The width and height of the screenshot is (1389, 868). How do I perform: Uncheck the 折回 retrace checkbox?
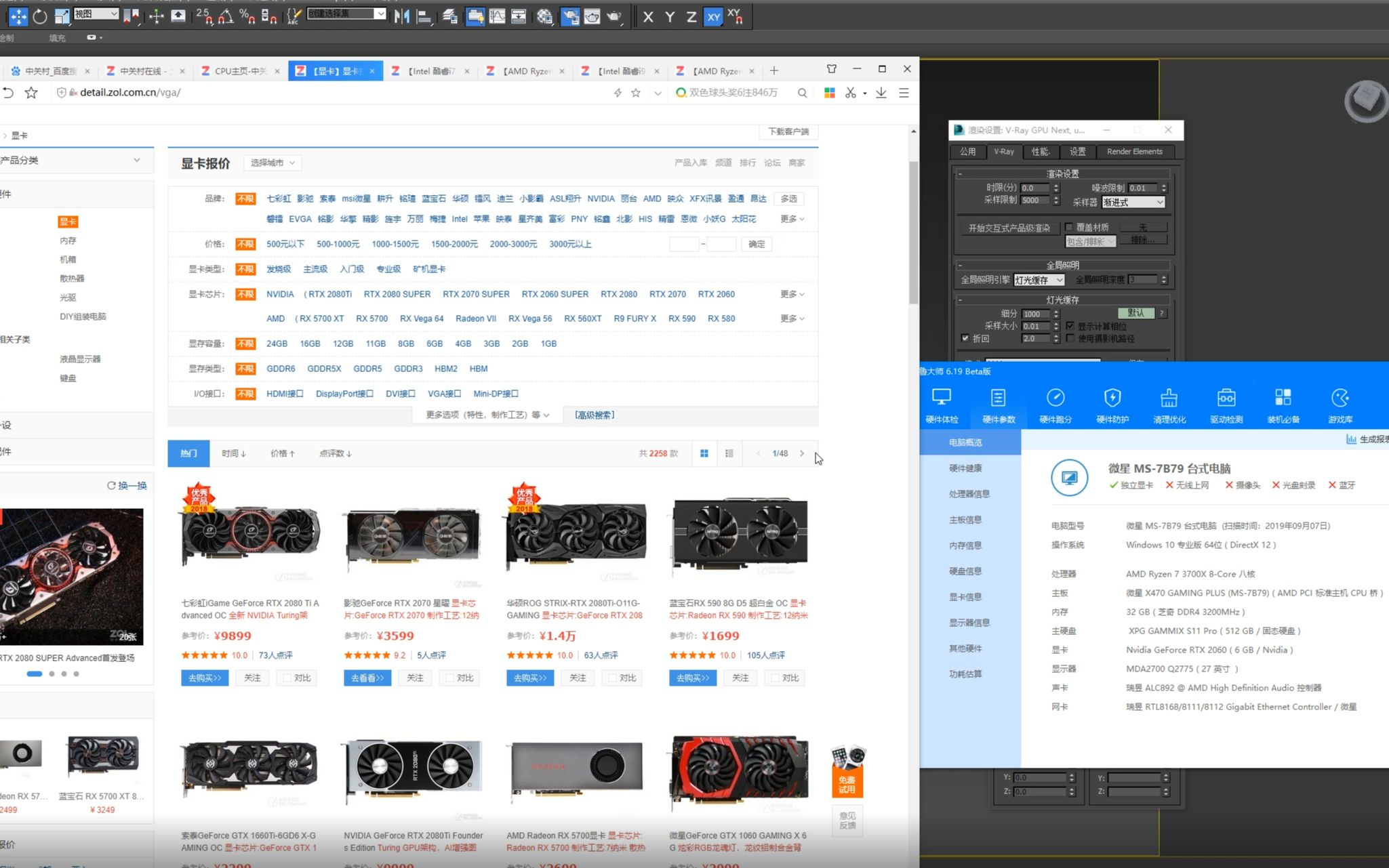click(x=965, y=338)
